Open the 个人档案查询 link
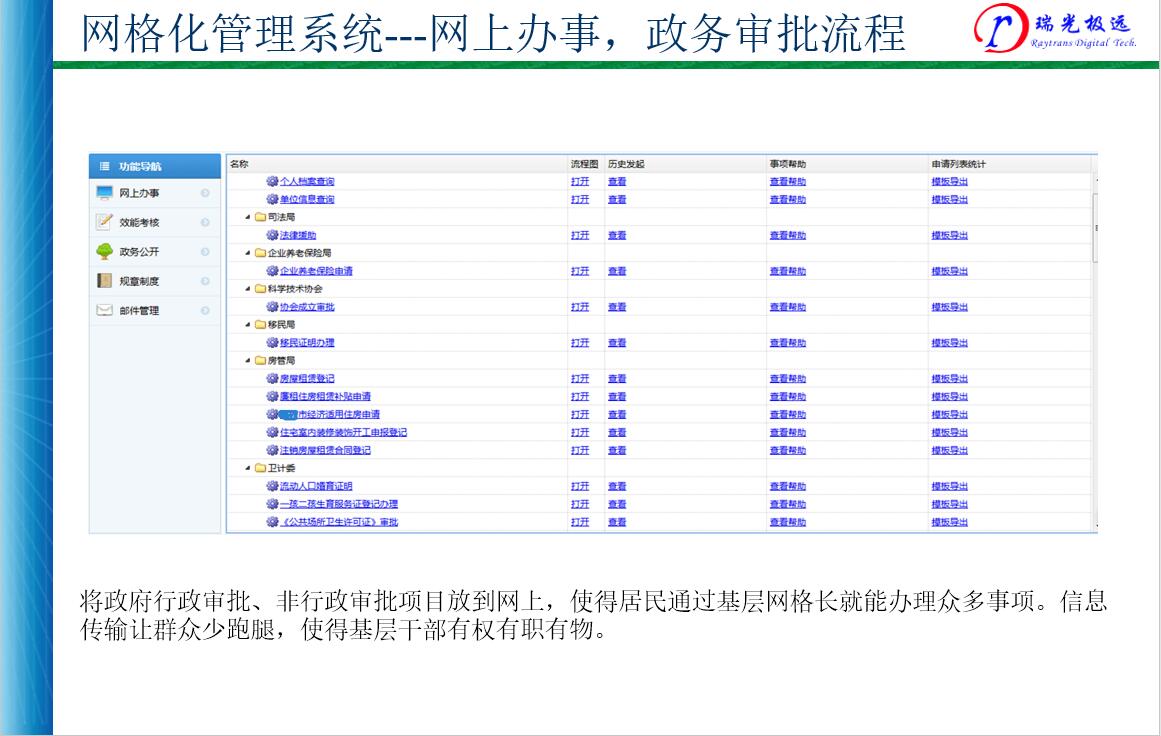Screen dimensions: 1161x736 pyautogui.click(x=307, y=181)
